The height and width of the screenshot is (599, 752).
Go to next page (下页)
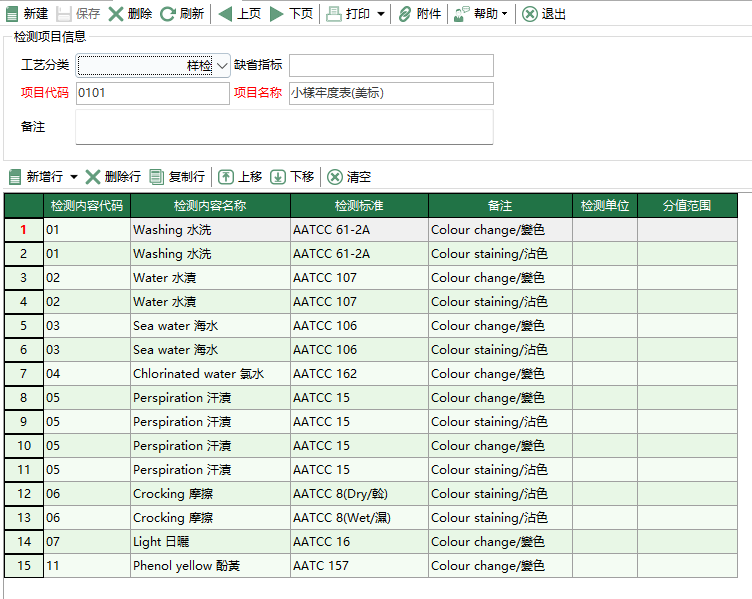pos(277,14)
